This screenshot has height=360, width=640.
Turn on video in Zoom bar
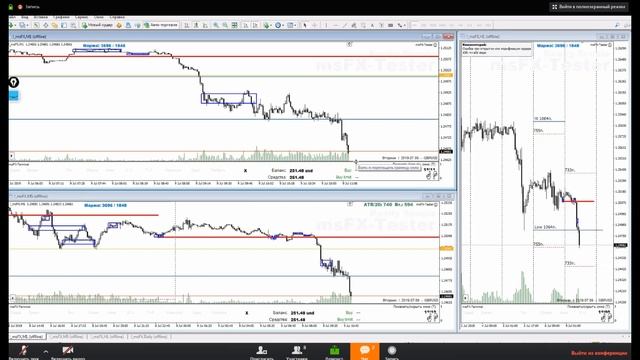coord(68,351)
